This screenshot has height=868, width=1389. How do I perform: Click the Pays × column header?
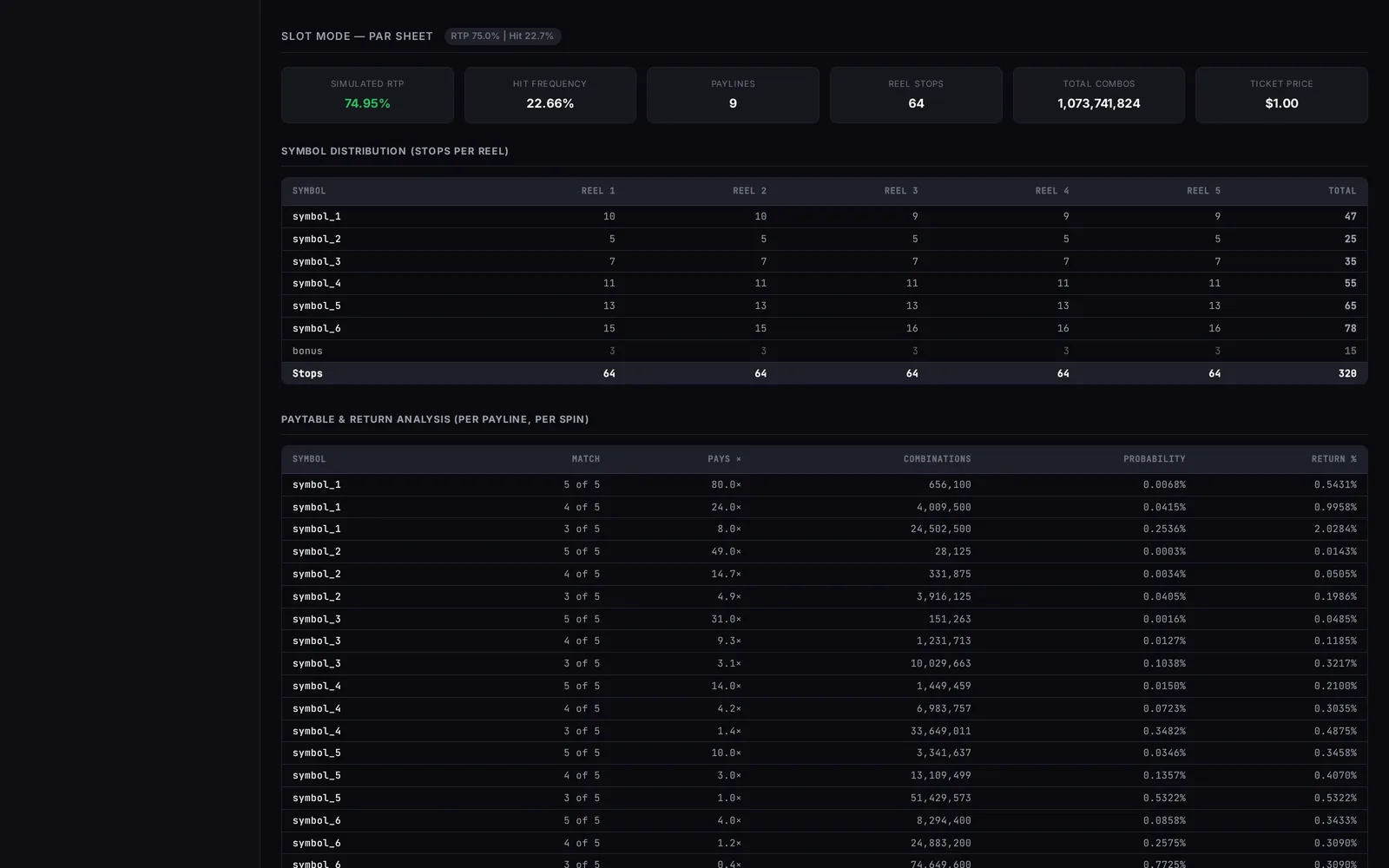725,459
